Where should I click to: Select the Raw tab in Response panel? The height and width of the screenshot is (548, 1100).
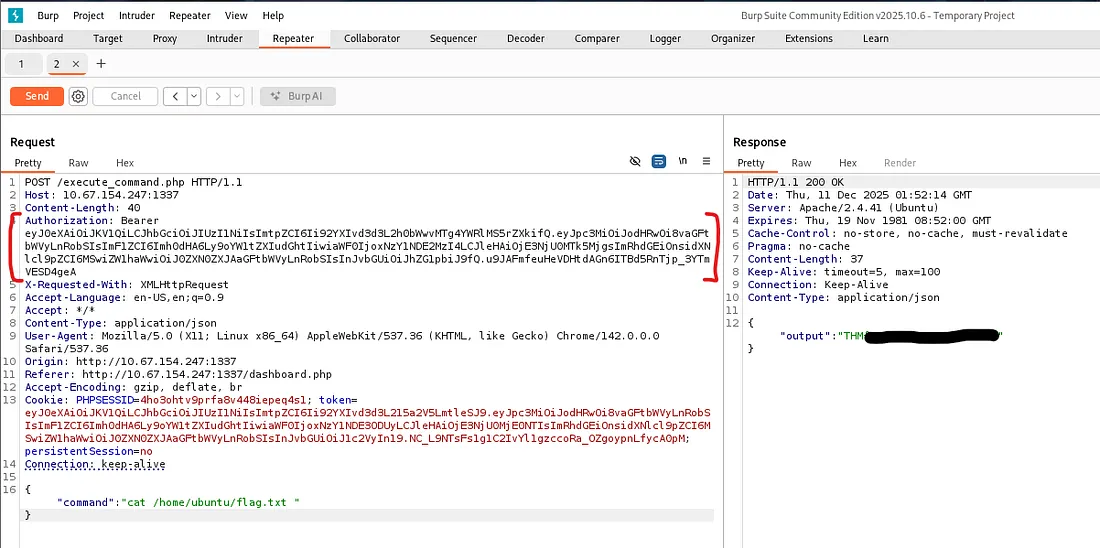tap(801, 163)
